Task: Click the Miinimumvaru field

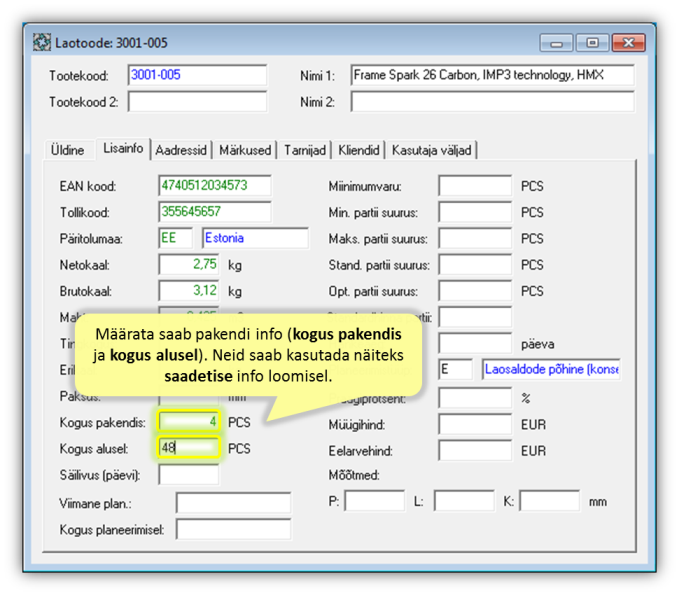Action: [475, 186]
